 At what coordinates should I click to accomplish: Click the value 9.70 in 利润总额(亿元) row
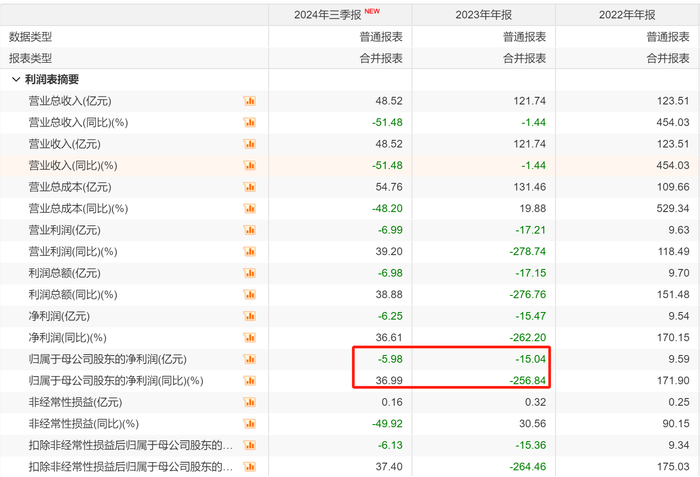click(679, 273)
